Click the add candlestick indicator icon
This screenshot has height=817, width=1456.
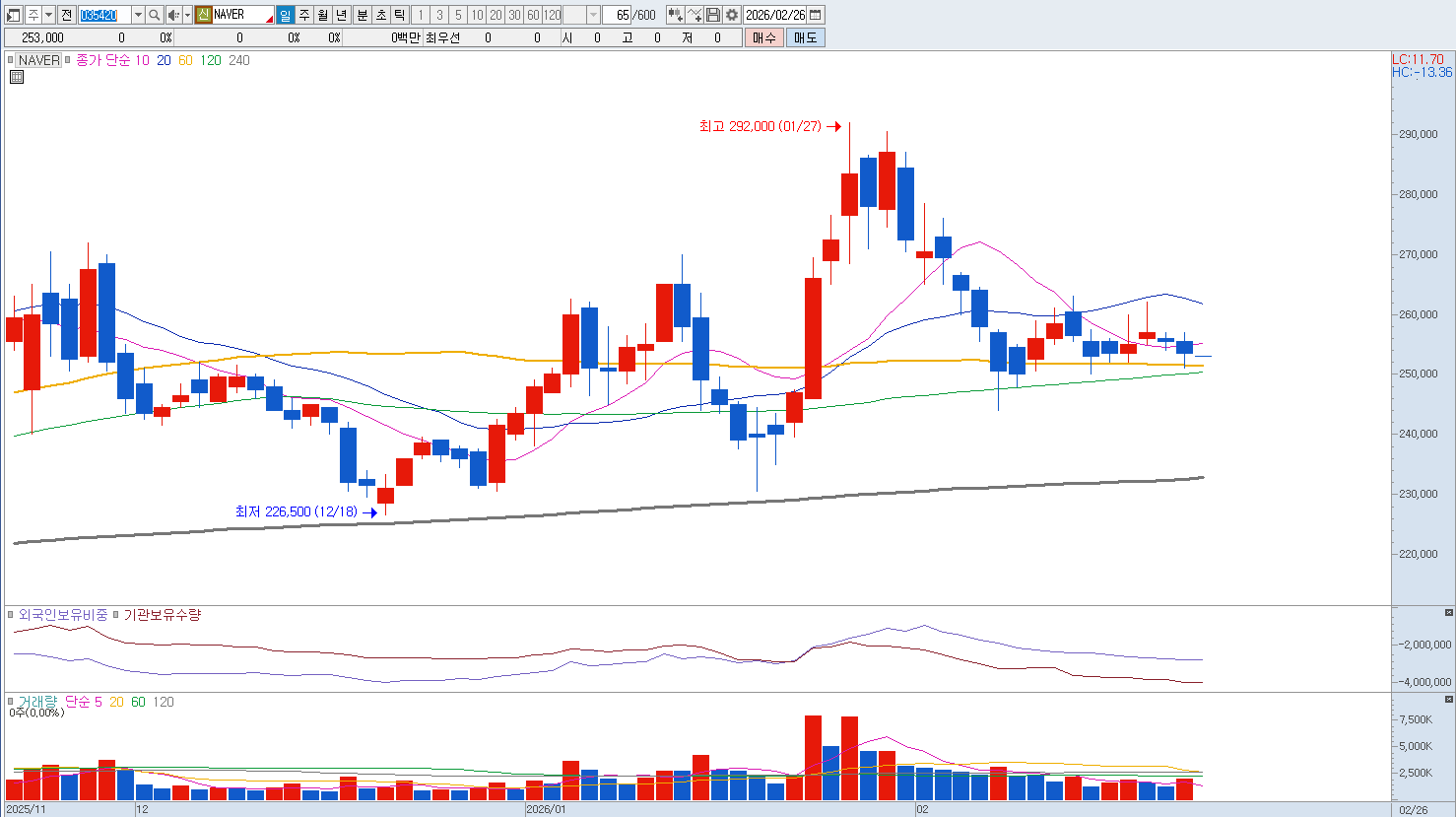(675, 15)
